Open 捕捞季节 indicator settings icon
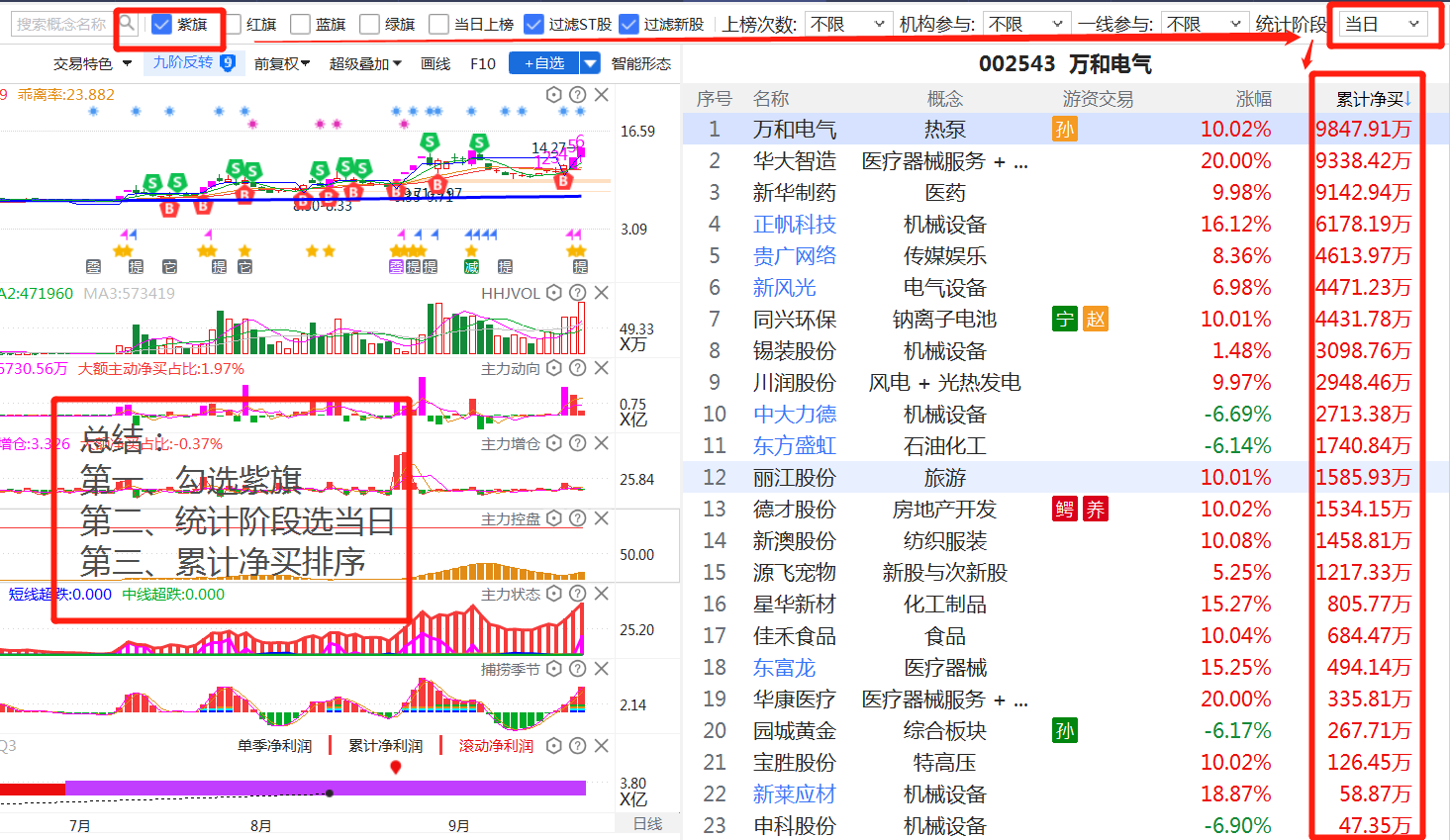The width and height of the screenshot is (1450, 840). (x=554, y=669)
